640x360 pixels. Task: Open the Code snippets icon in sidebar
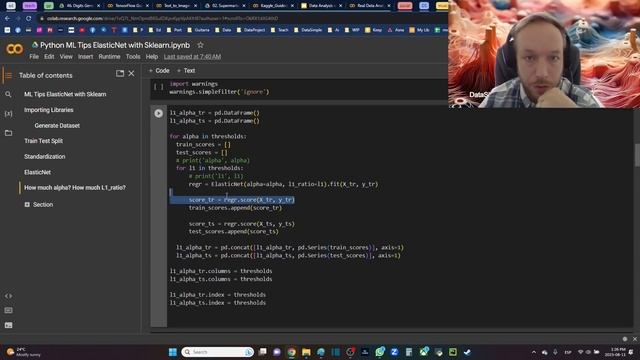click(8, 296)
